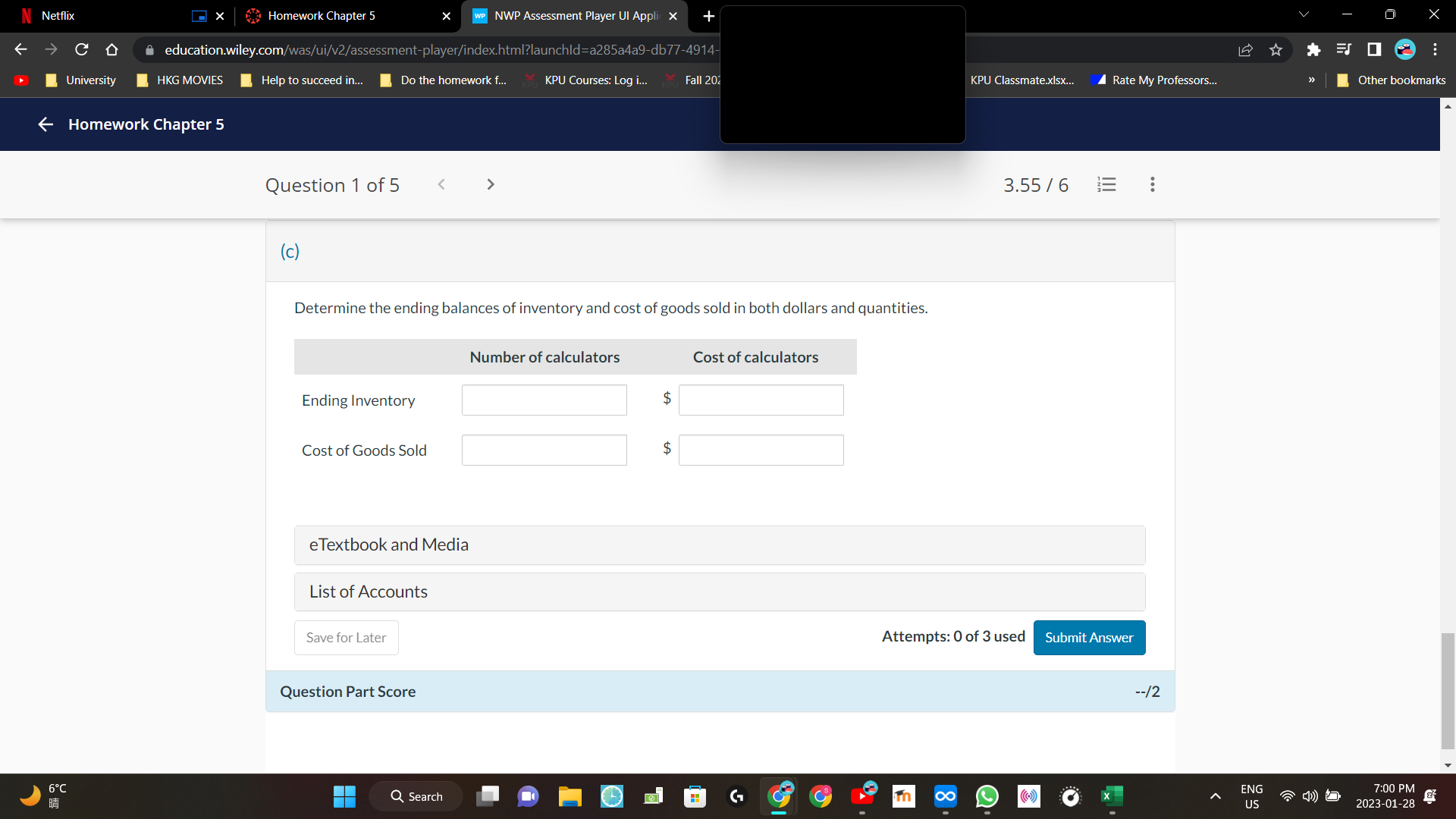Bookmark this page with the star icon
Viewport: 1456px width, 819px height.
1276,49
